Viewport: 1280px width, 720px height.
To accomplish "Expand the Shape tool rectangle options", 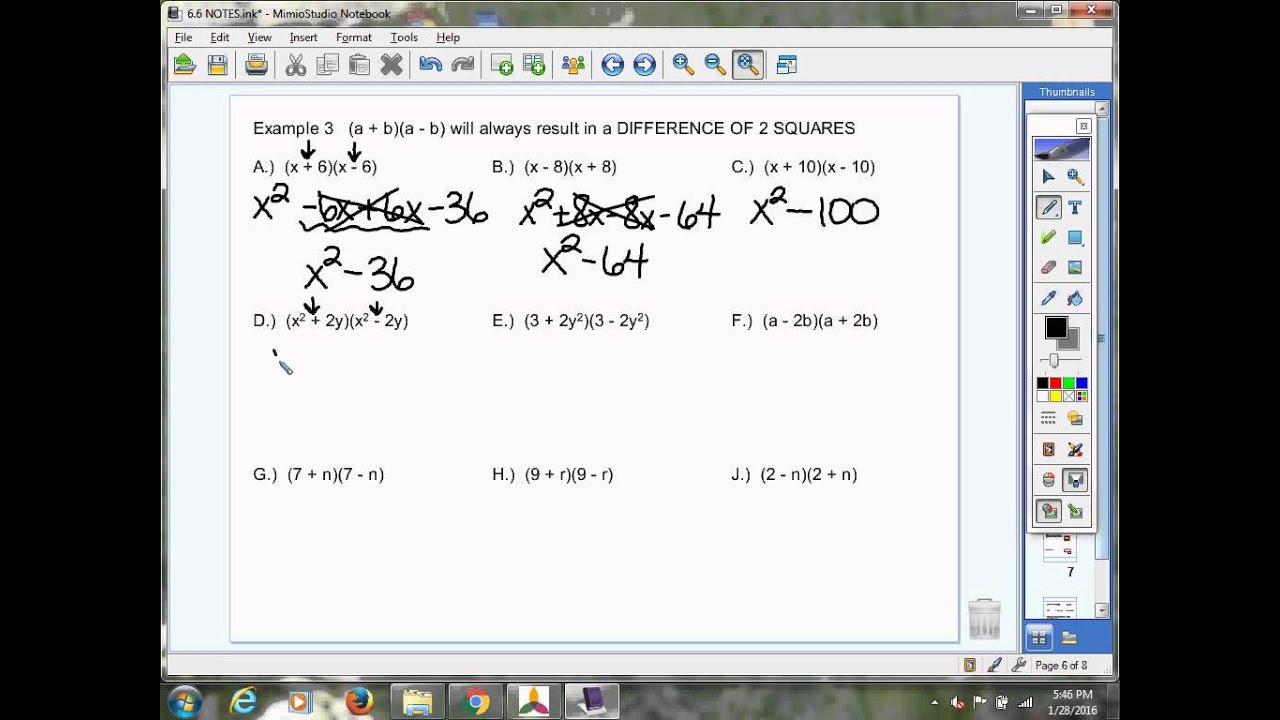I will tap(1075, 238).
